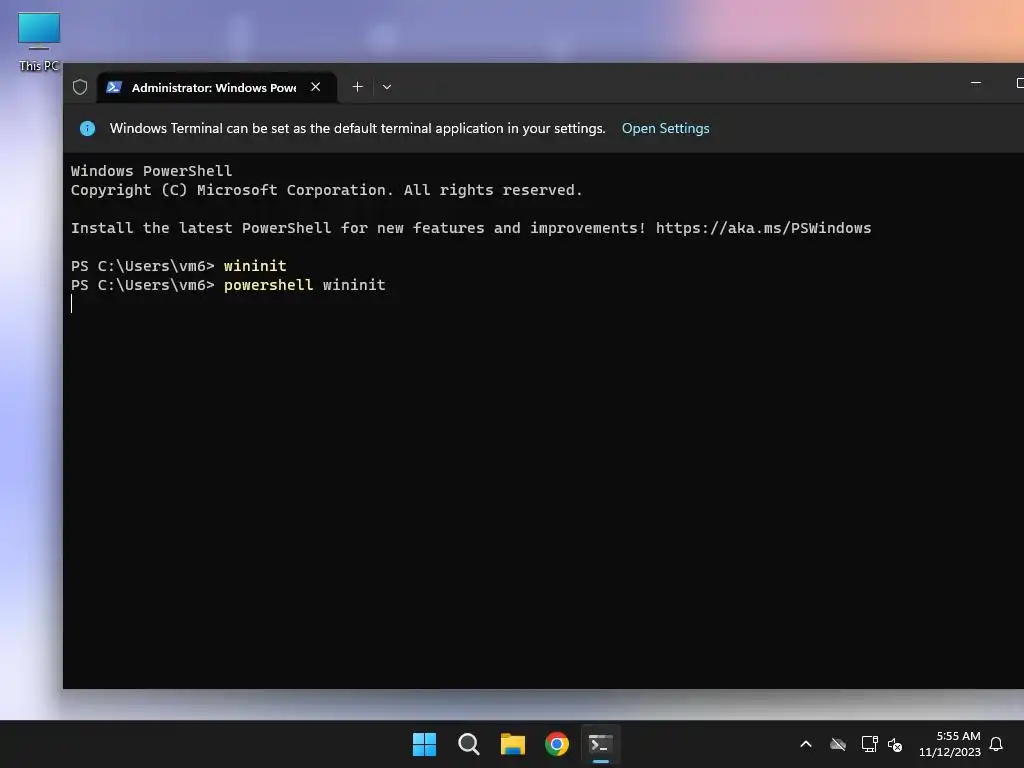Click the muted volume tray icon
This screenshot has width=1024, height=768.
coord(895,744)
